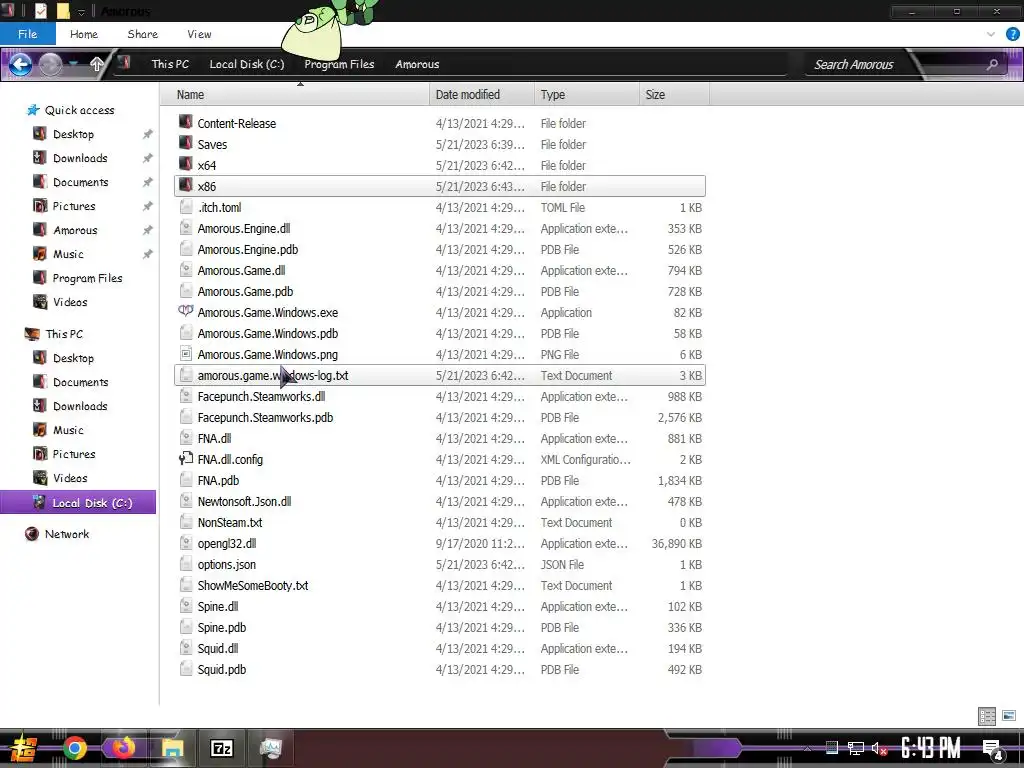Select amorous.game.windows-log.txt
Screen dimensions: 1024x768
(x=440, y=376)
